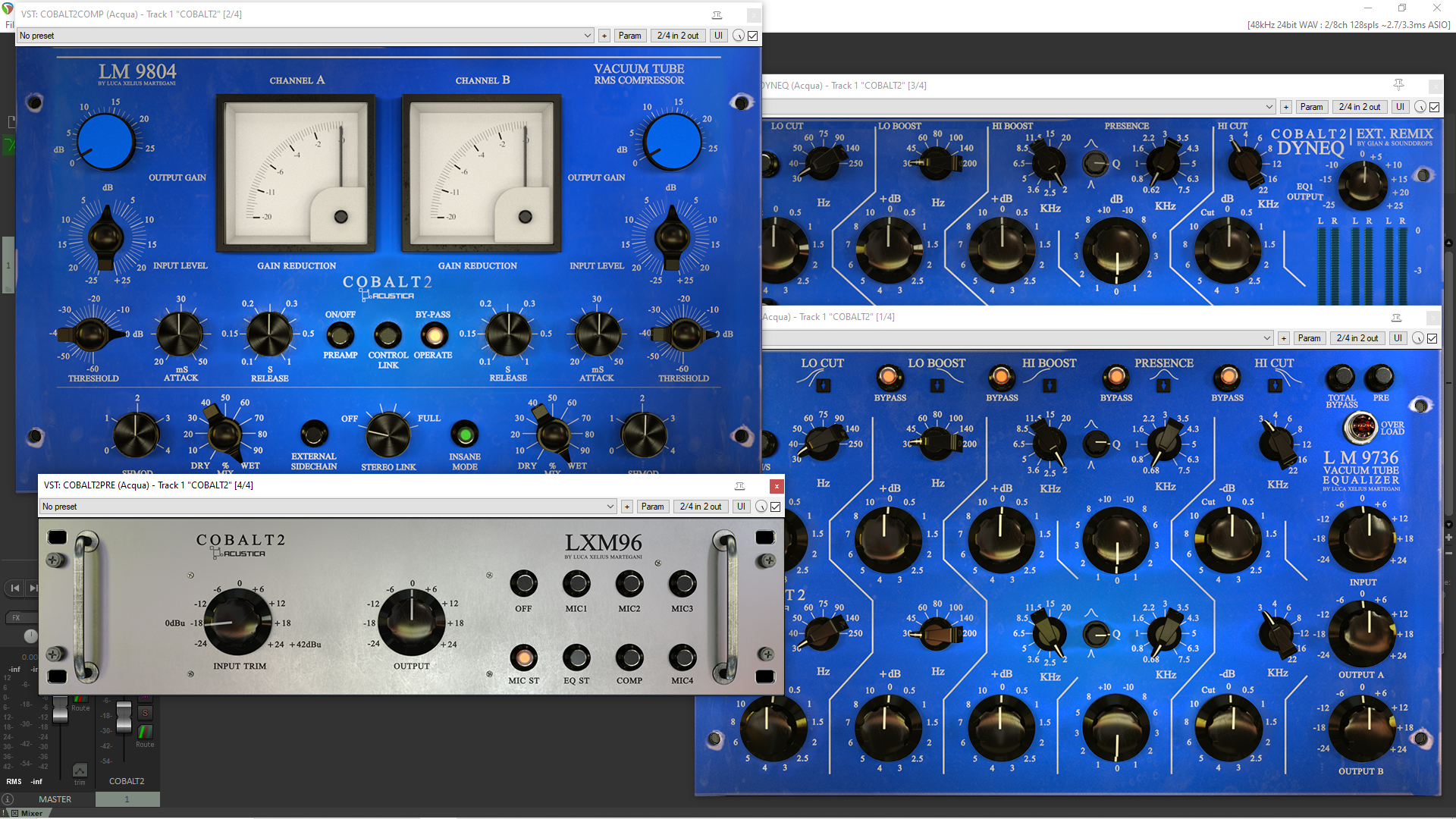Click the UI button in the COBALT2 1/4 window
Image resolution: width=1456 pixels, height=819 pixels.
[x=1398, y=338]
